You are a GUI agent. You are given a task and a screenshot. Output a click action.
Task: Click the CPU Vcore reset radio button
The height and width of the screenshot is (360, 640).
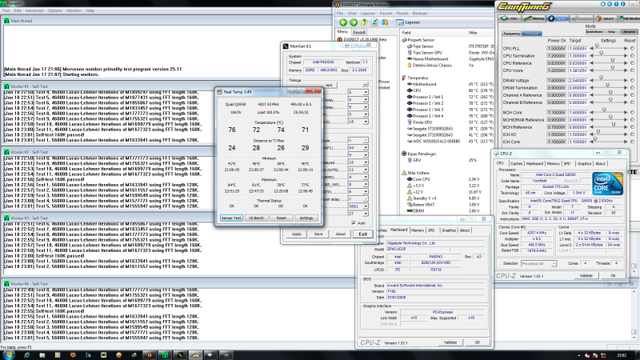[632, 71]
